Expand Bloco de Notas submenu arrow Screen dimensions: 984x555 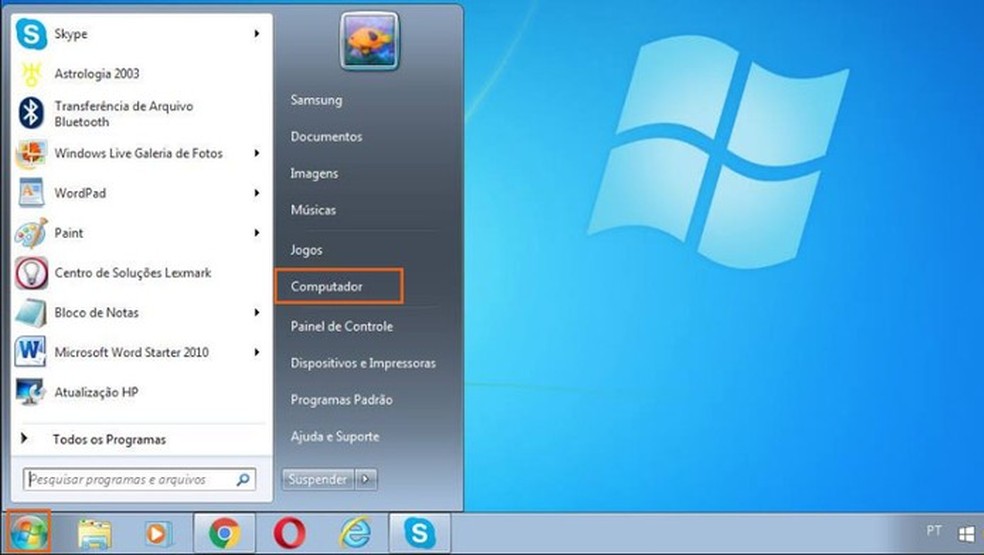point(257,313)
